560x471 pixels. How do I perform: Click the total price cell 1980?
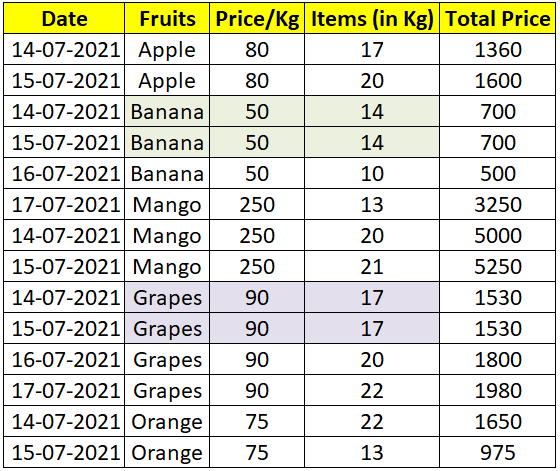498,391
